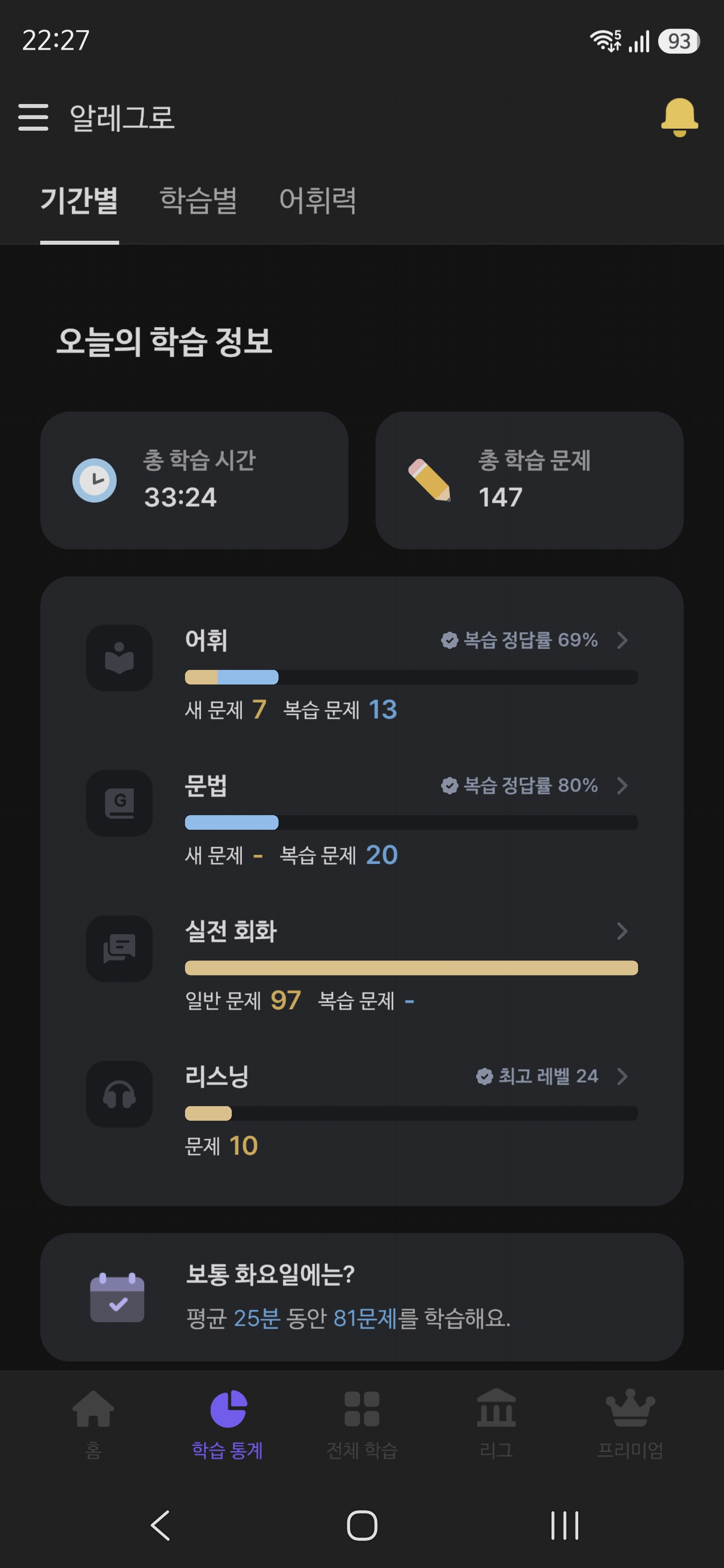This screenshot has height=1568, width=724.
Task: Open the 총 학습 문제 card
Action: pos(529,480)
